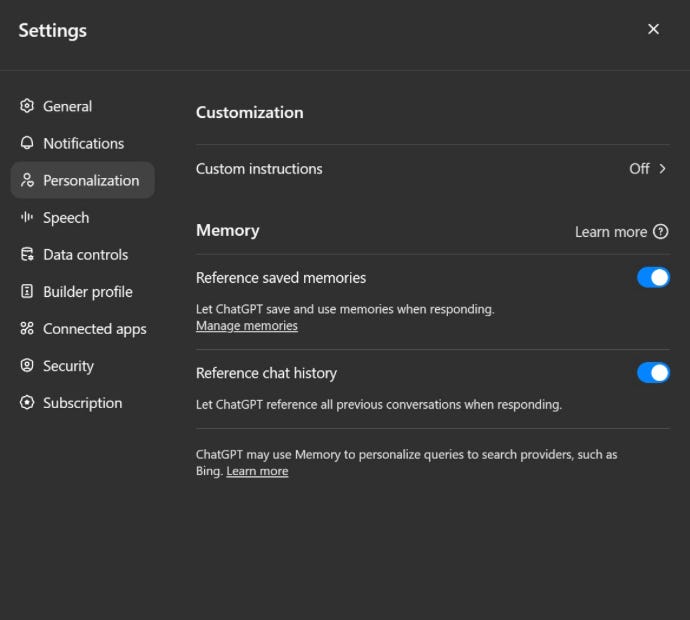Viewport: 690px width, 620px height.
Task: View Subscription settings
Action: (82, 403)
